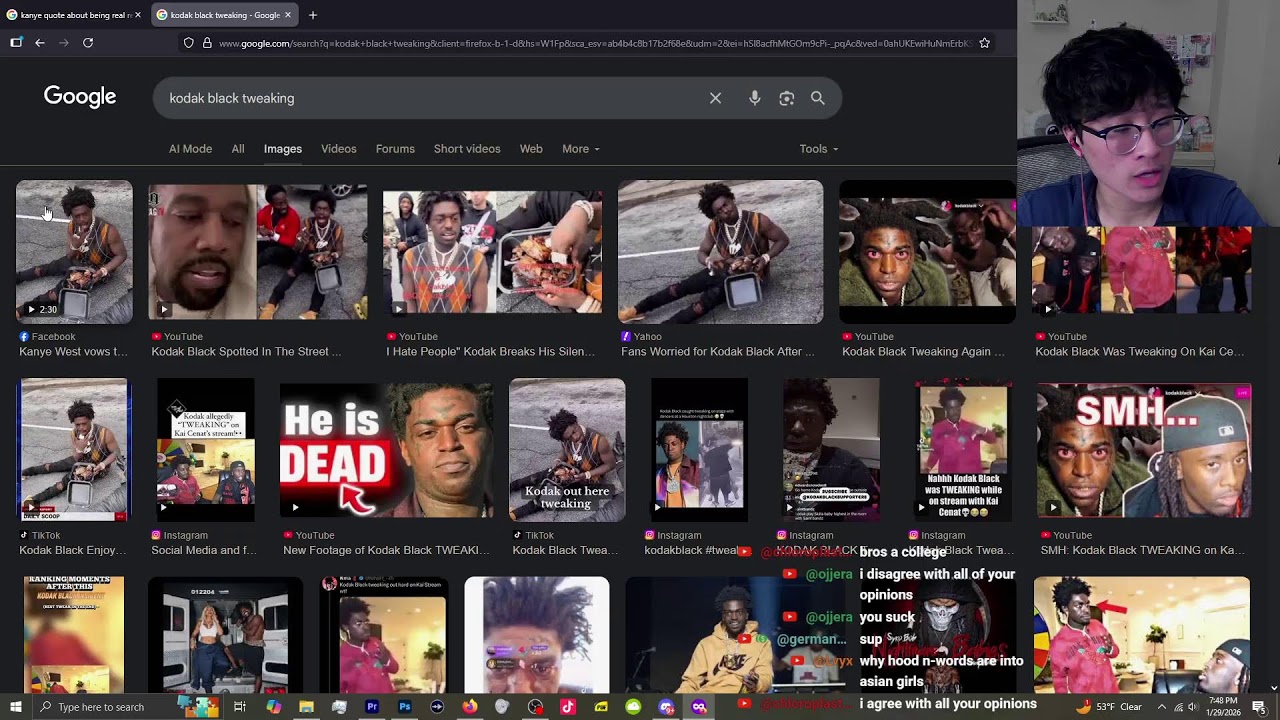Open the tracking protection shield icon
This screenshot has width=1280, height=720.
coord(188,43)
